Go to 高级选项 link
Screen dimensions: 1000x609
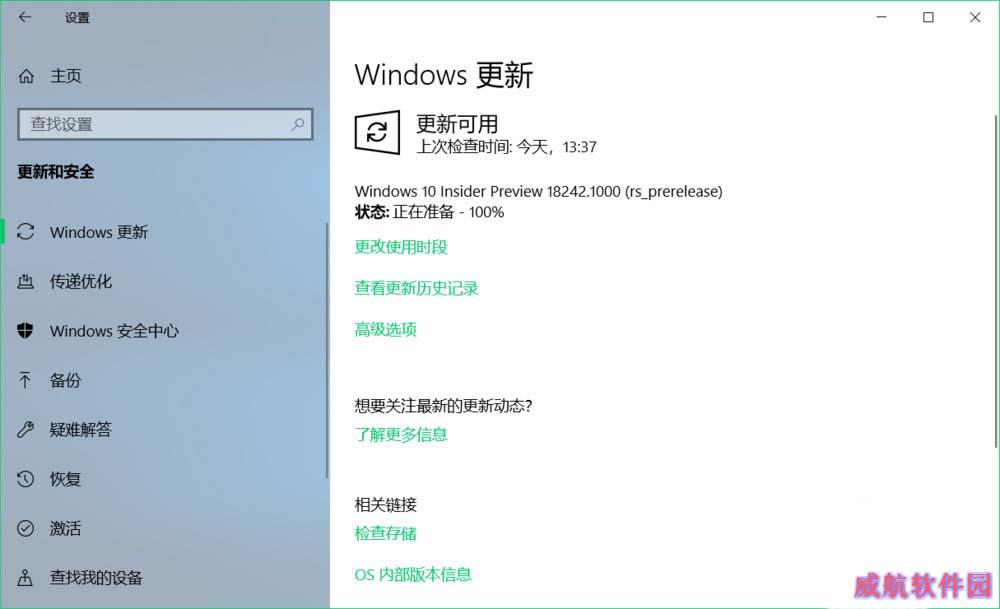pos(386,330)
